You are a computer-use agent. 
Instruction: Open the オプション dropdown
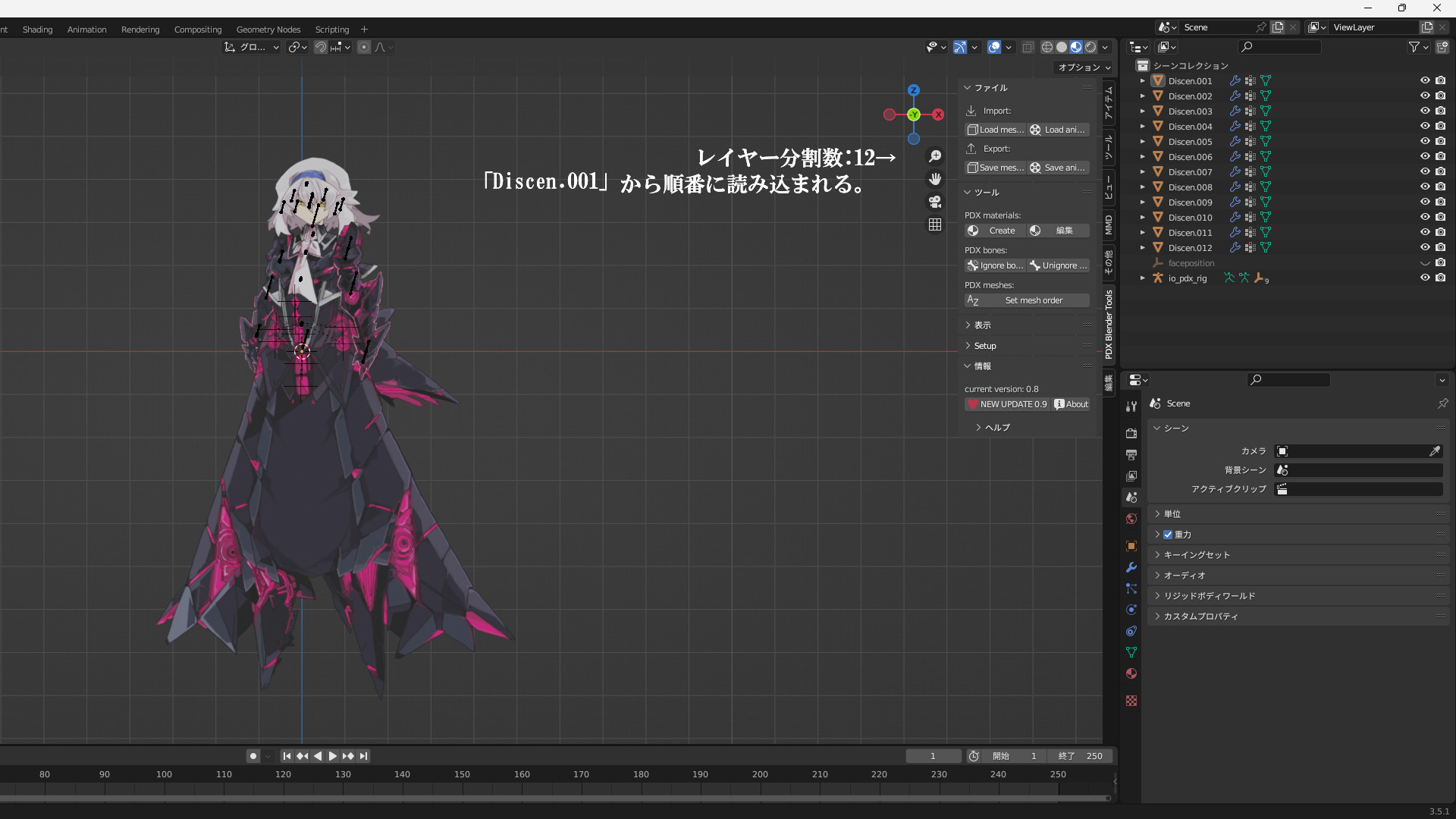coord(1084,67)
